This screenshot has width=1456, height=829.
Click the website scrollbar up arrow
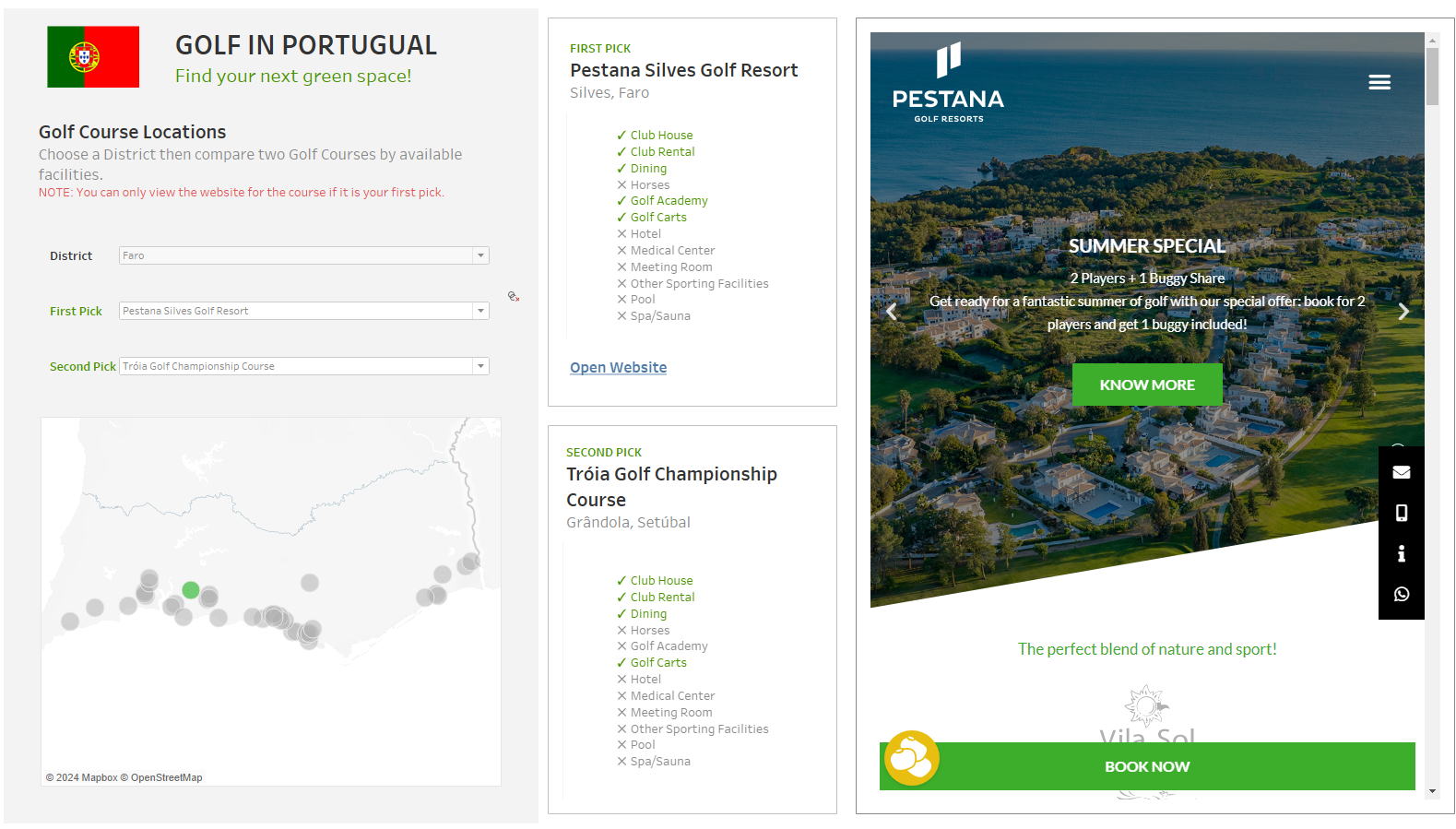pos(1432,41)
